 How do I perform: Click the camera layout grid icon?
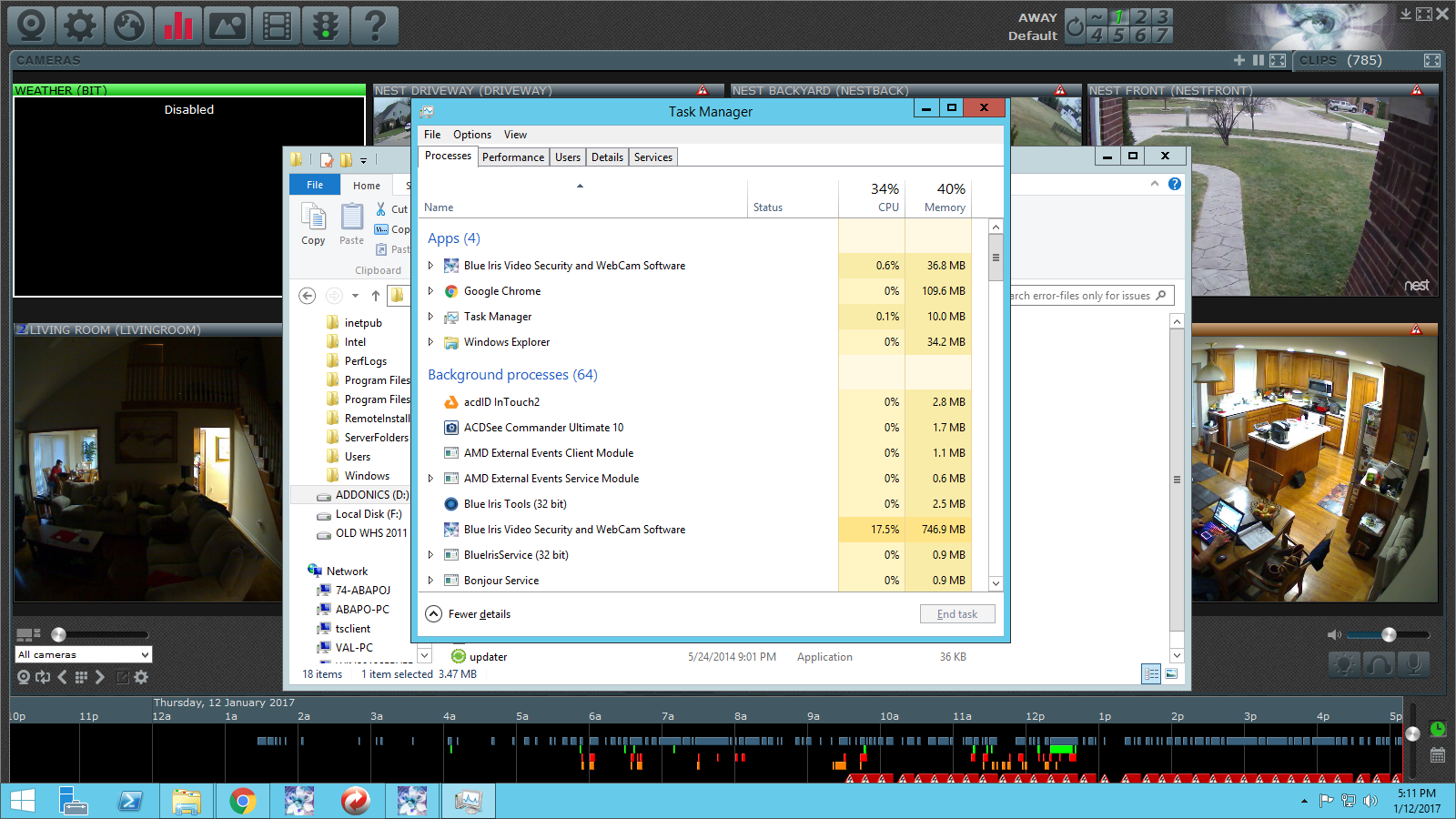pos(28,634)
